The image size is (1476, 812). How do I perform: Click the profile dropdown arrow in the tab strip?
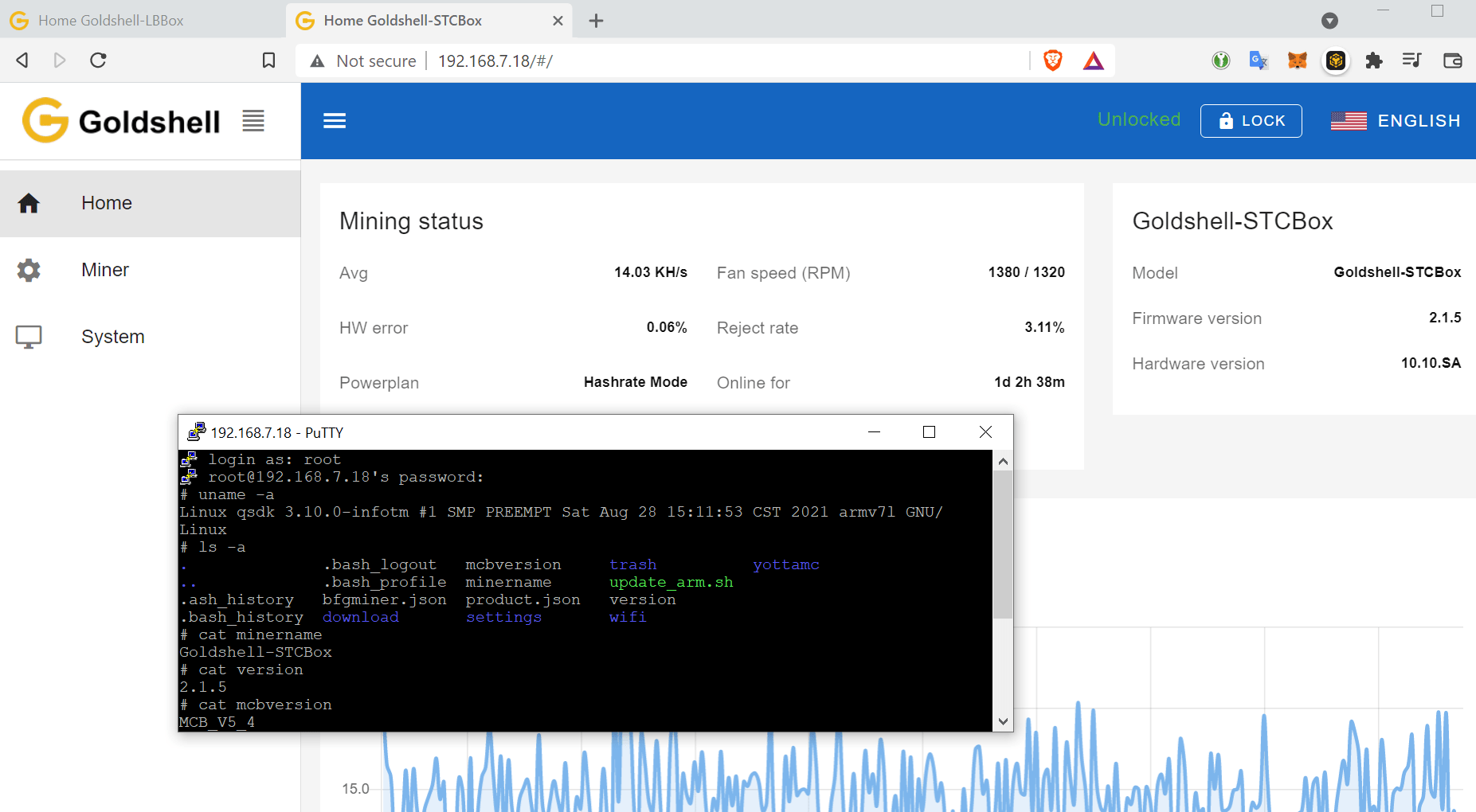click(x=1329, y=21)
